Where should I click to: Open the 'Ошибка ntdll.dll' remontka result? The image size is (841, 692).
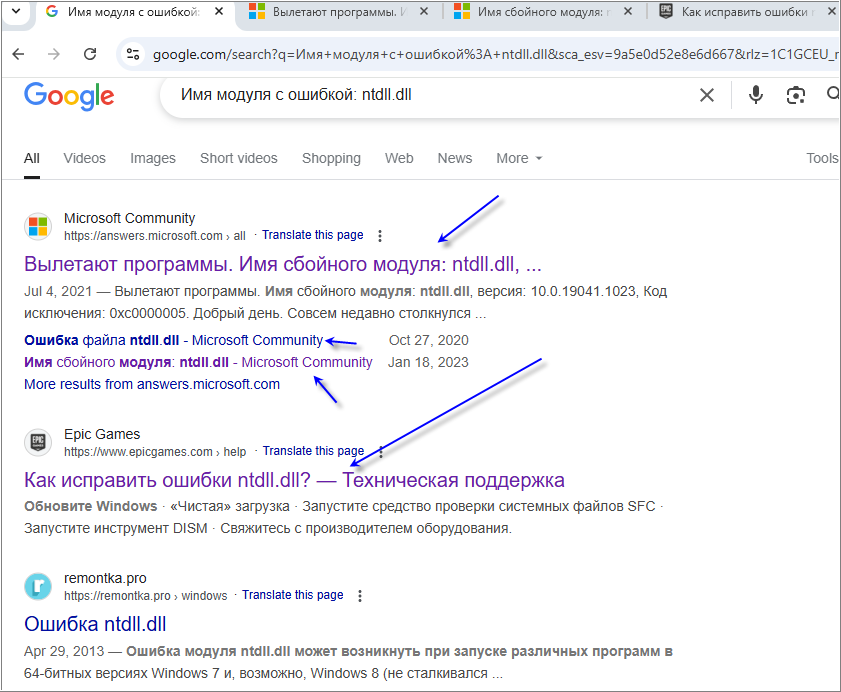point(95,624)
